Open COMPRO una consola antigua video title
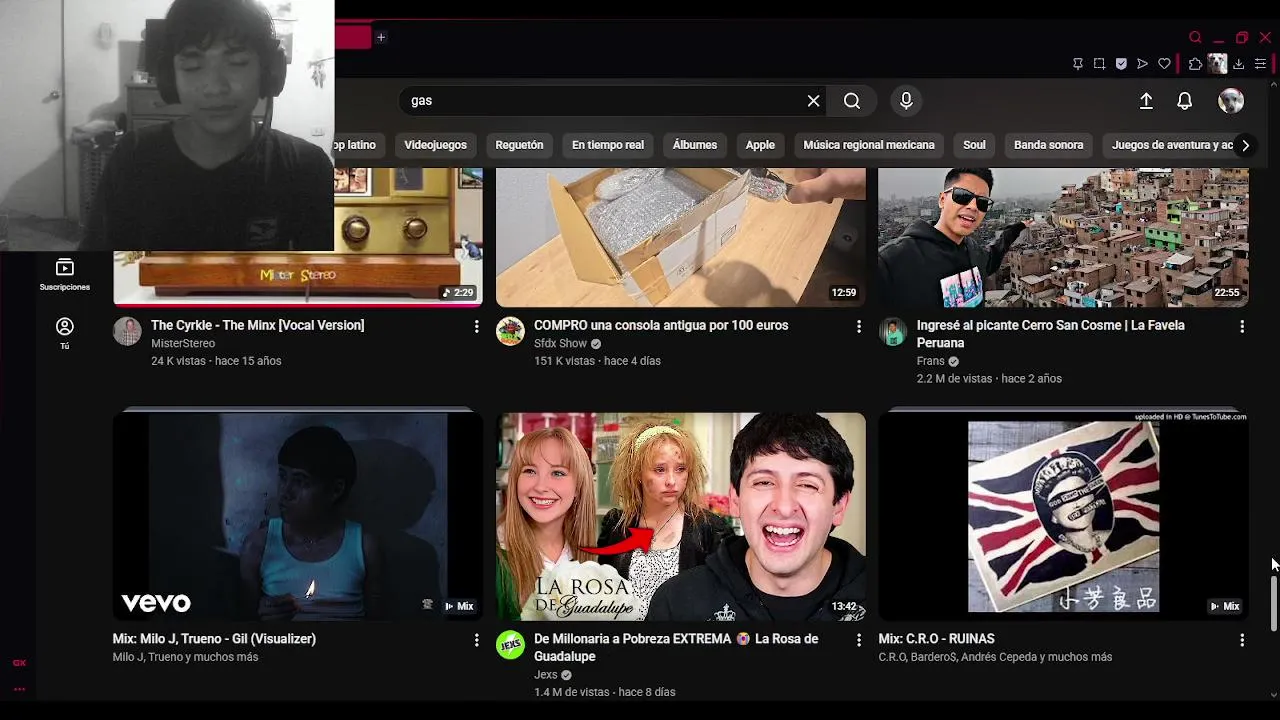 click(661, 325)
